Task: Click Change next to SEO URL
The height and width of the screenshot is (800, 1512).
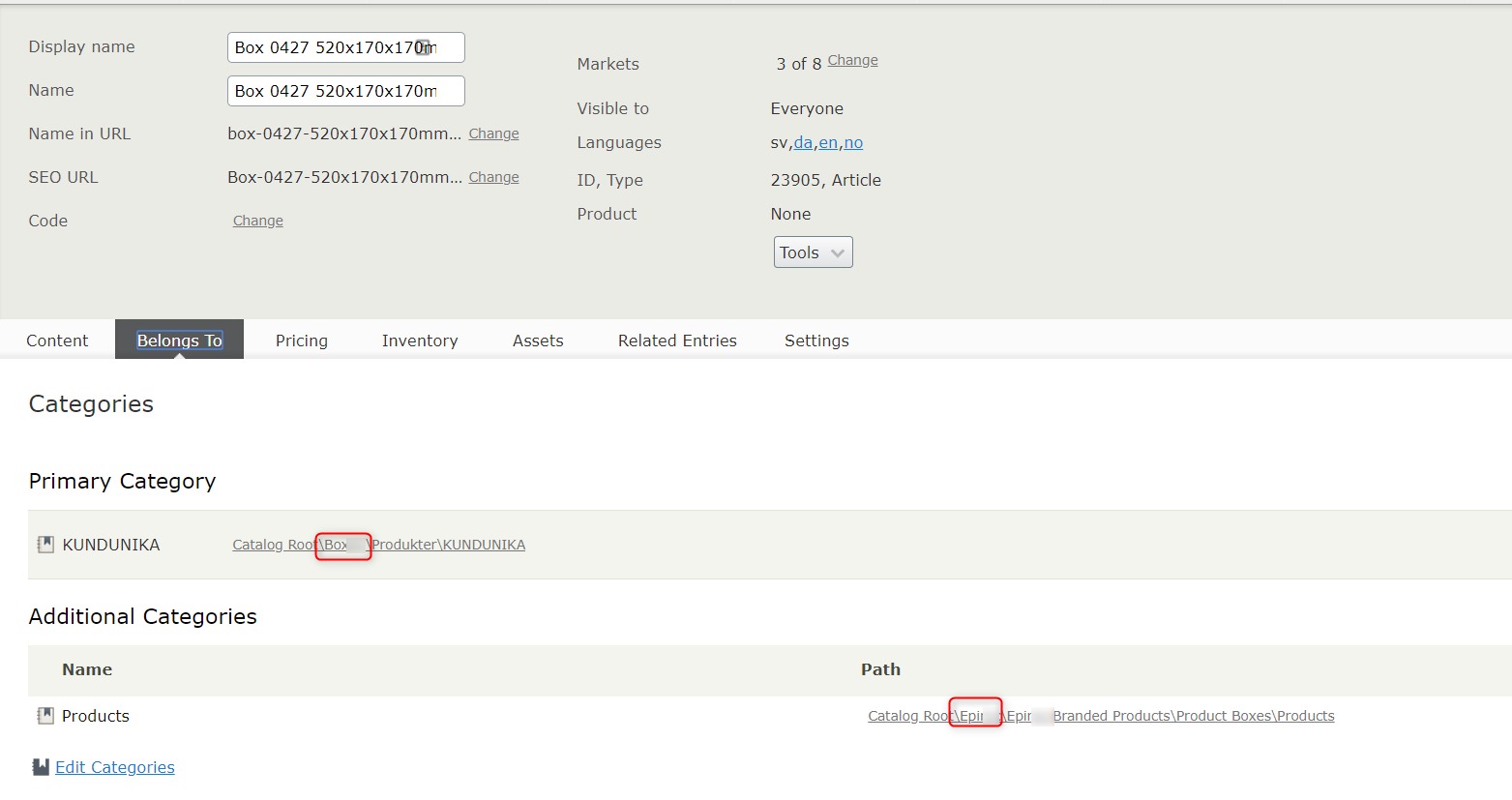Action: point(493,177)
